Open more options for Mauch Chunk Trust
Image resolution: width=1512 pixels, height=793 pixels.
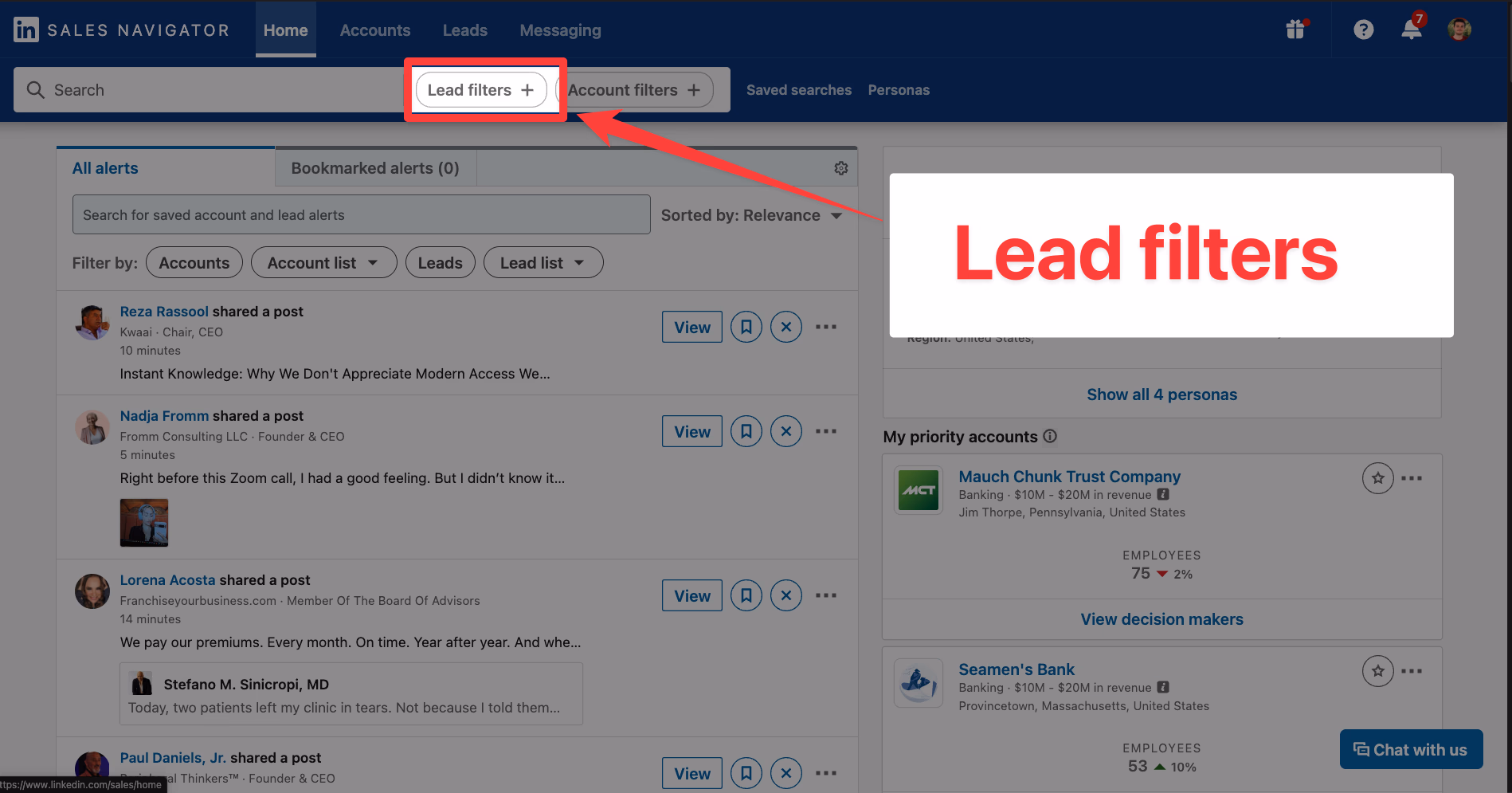(1412, 478)
